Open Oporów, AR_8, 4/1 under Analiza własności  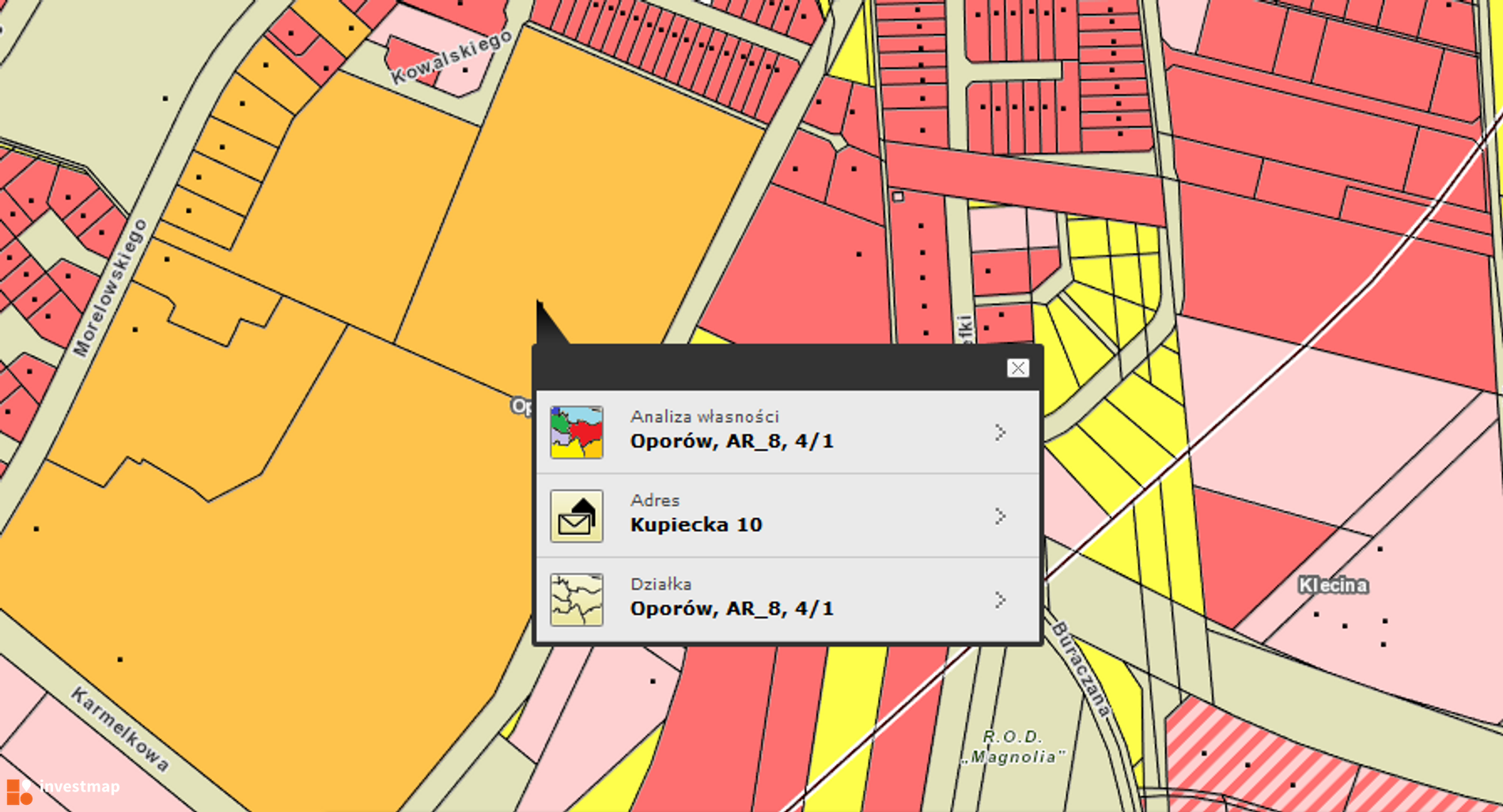(x=732, y=441)
